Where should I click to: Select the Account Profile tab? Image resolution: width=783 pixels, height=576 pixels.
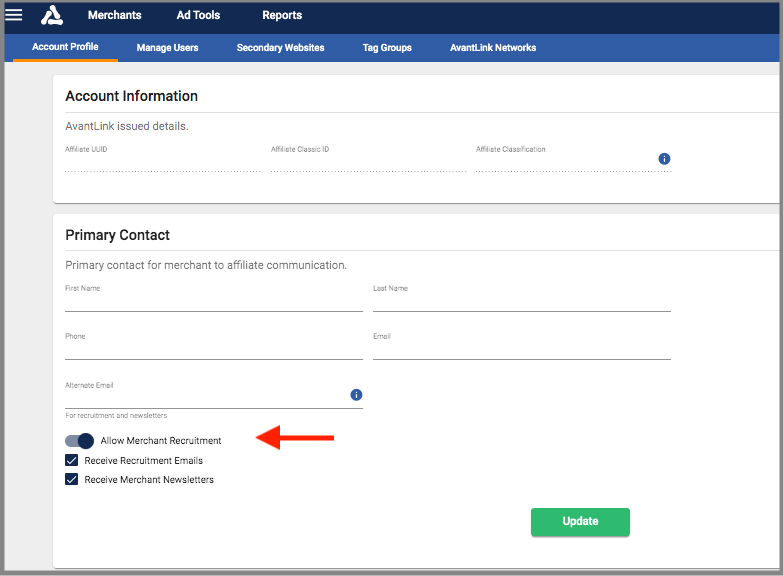point(65,47)
